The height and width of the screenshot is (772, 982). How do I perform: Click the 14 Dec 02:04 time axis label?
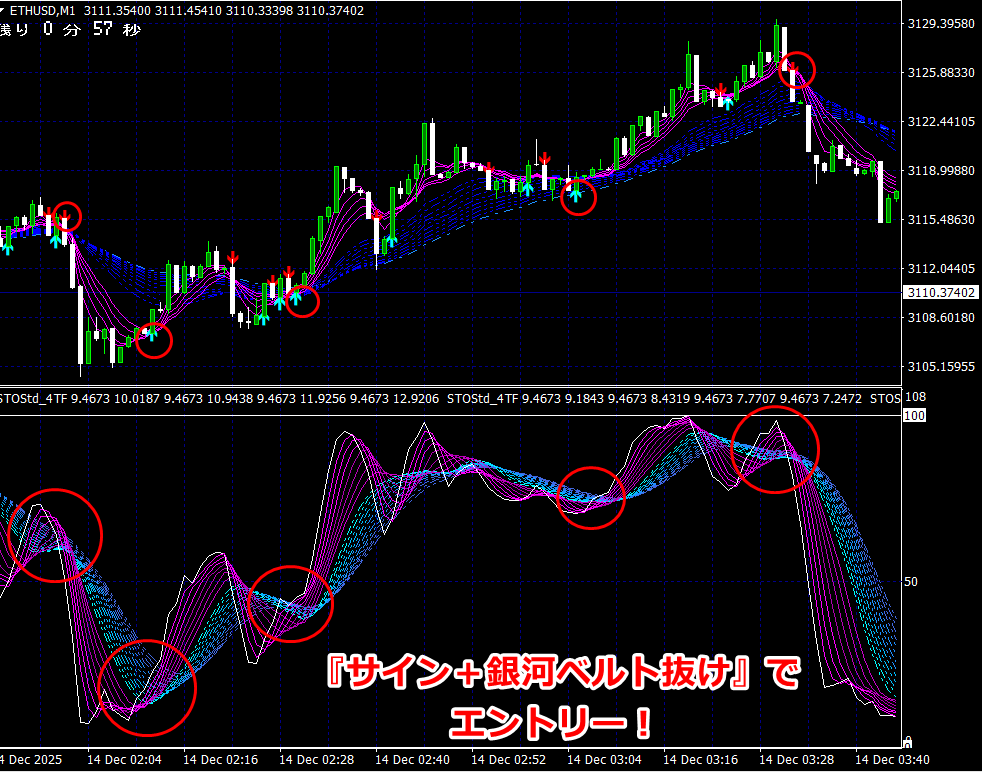125,761
